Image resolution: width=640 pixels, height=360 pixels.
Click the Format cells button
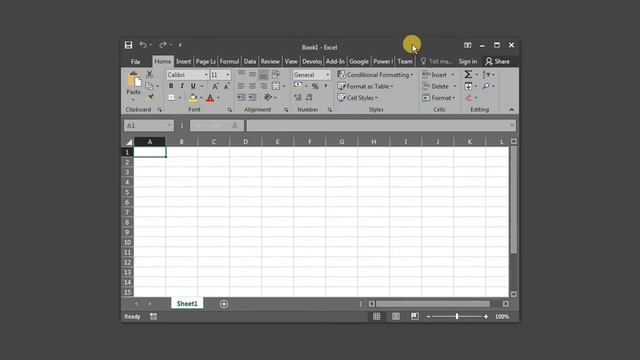[439, 98]
